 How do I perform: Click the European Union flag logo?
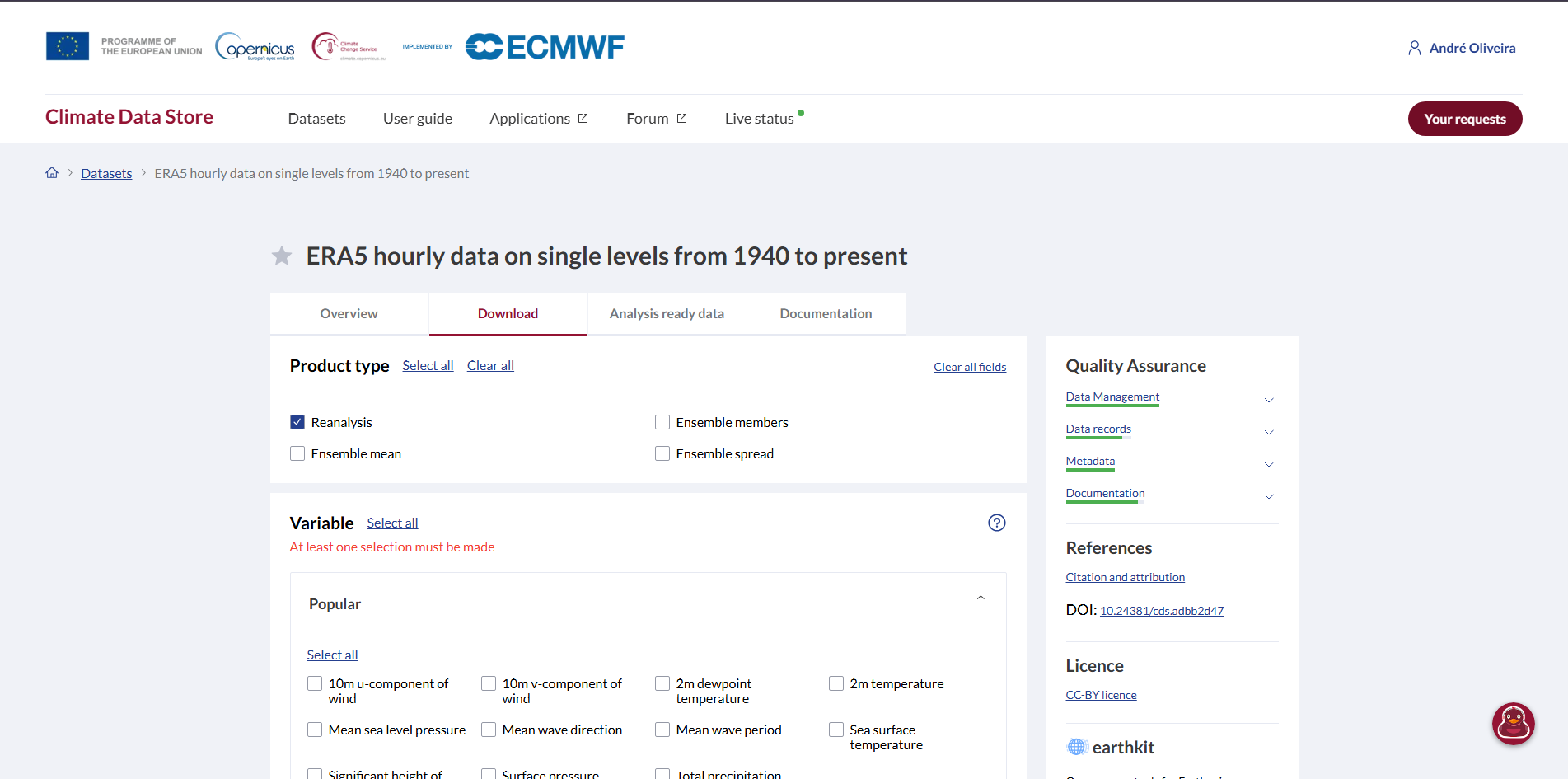click(68, 46)
